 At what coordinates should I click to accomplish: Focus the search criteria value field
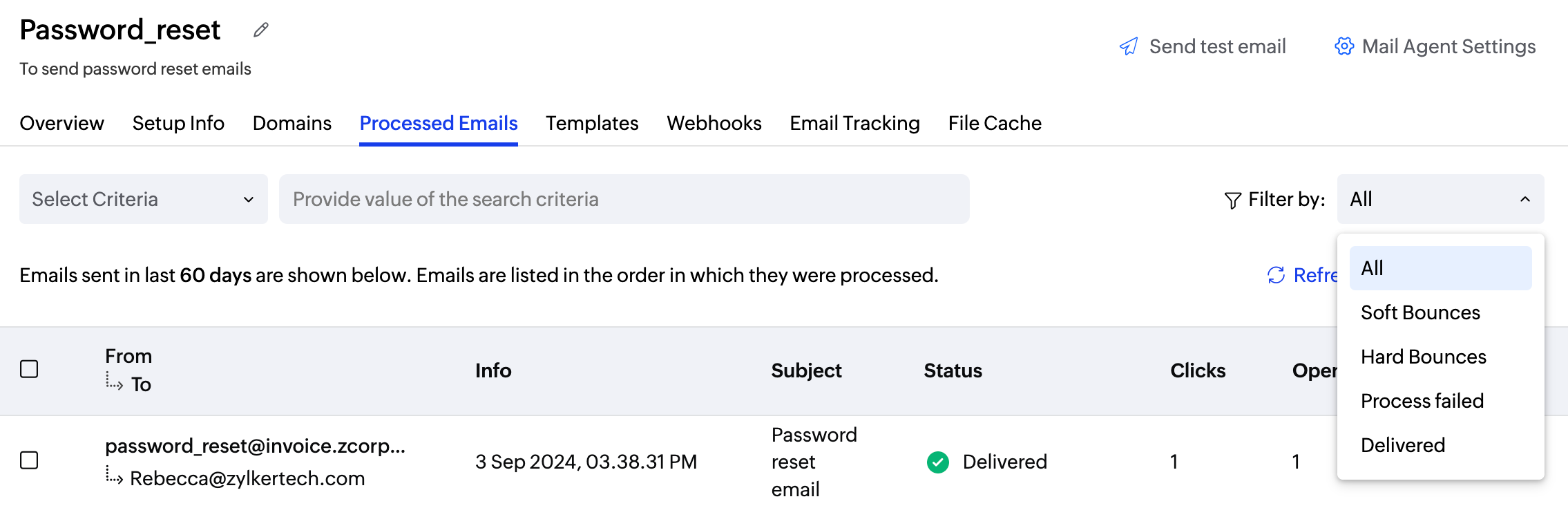[x=624, y=199]
